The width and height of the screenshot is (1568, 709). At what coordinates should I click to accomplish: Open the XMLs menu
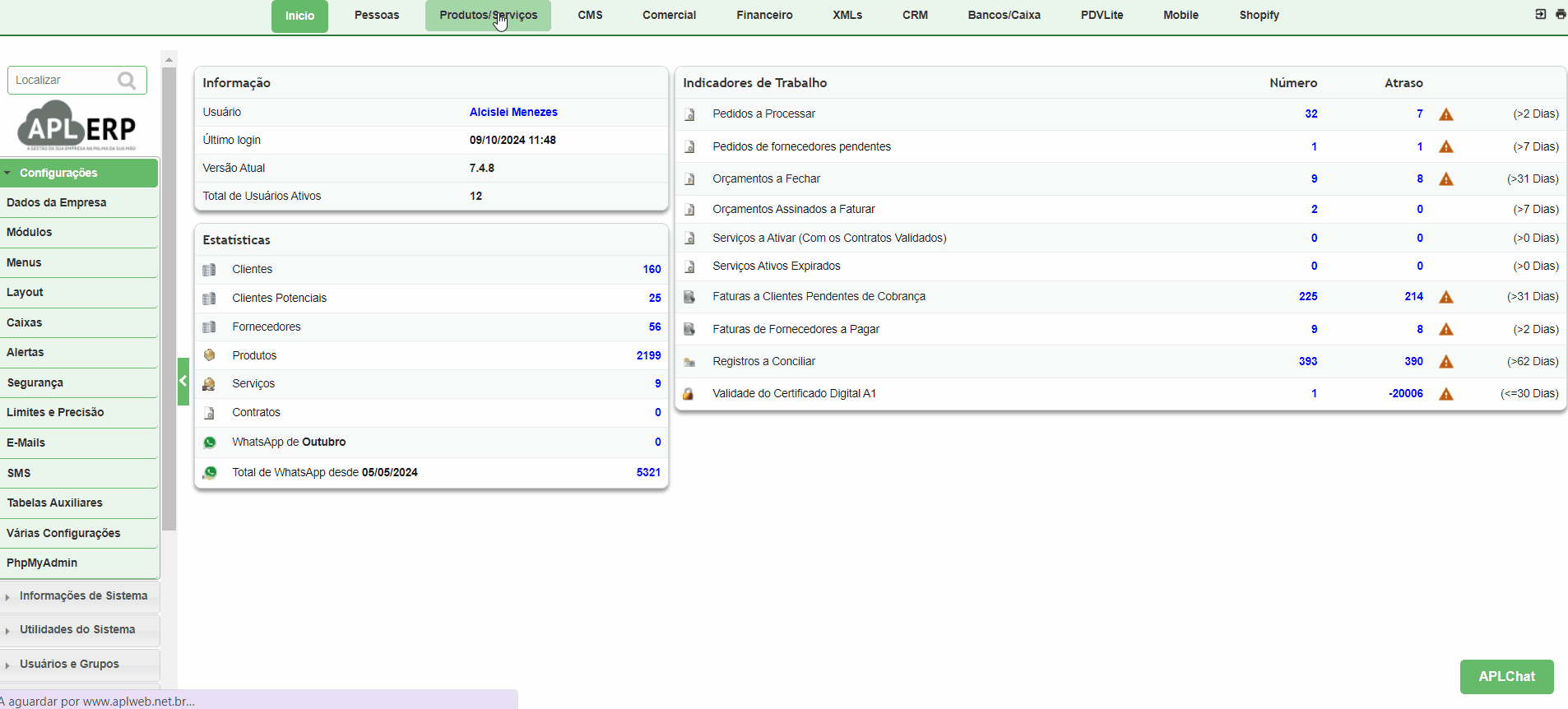pyautogui.click(x=847, y=15)
